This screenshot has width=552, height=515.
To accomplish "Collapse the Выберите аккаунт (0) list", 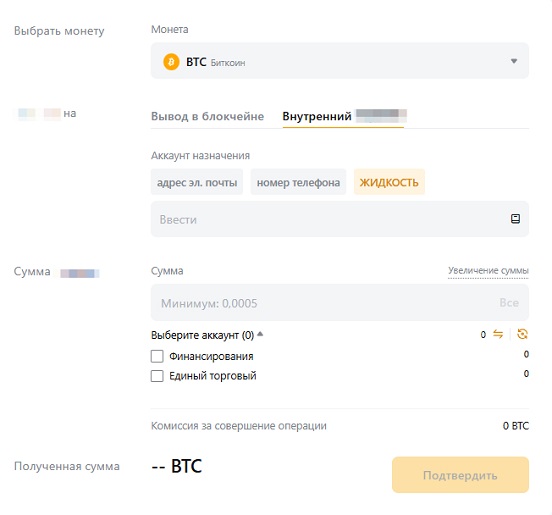I will pos(207,335).
